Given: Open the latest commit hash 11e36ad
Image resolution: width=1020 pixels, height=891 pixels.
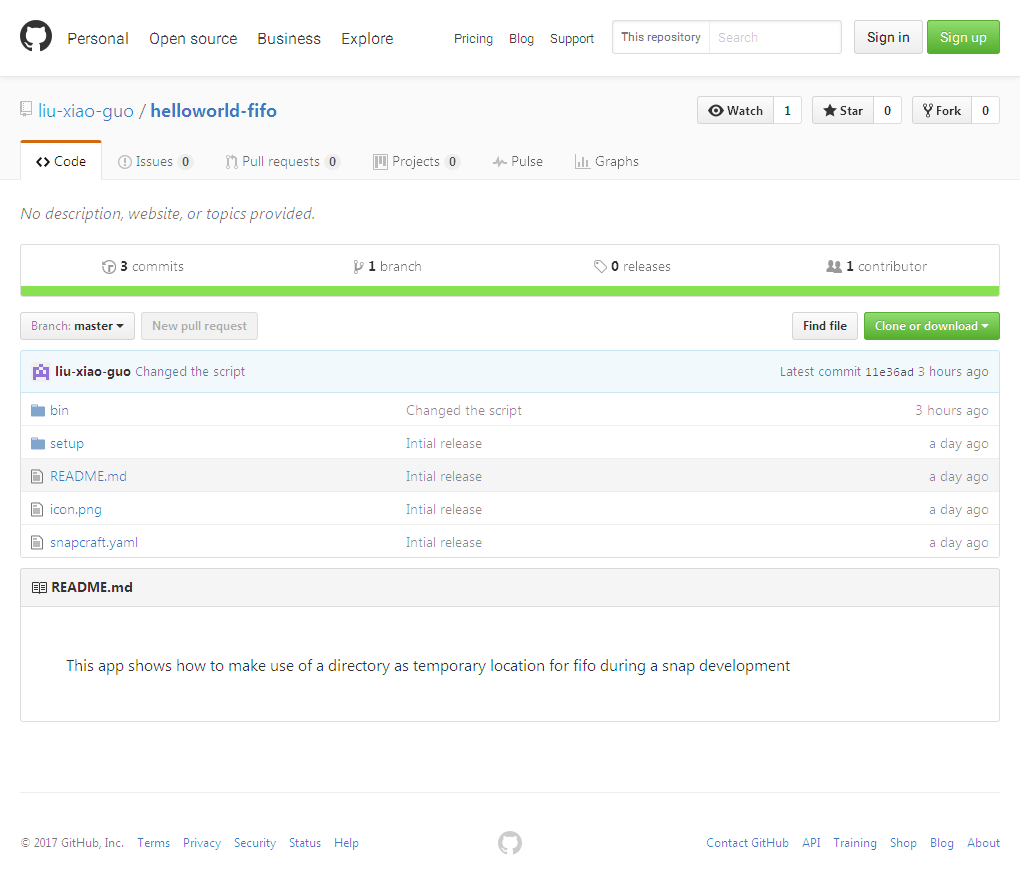Looking at the screenshot, I should (x=889, y=372).
